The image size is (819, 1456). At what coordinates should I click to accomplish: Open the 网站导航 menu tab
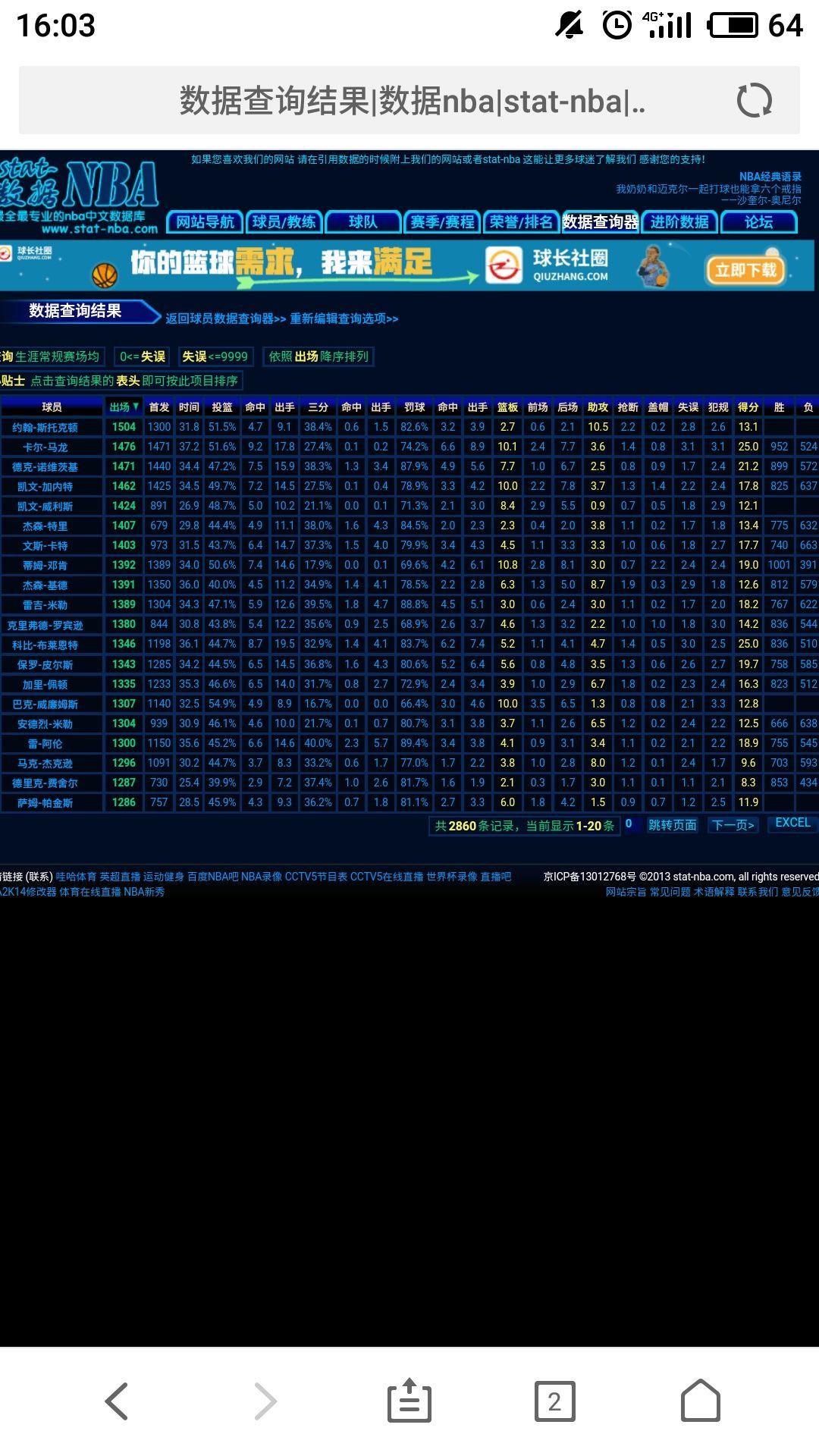click(205, 222)
